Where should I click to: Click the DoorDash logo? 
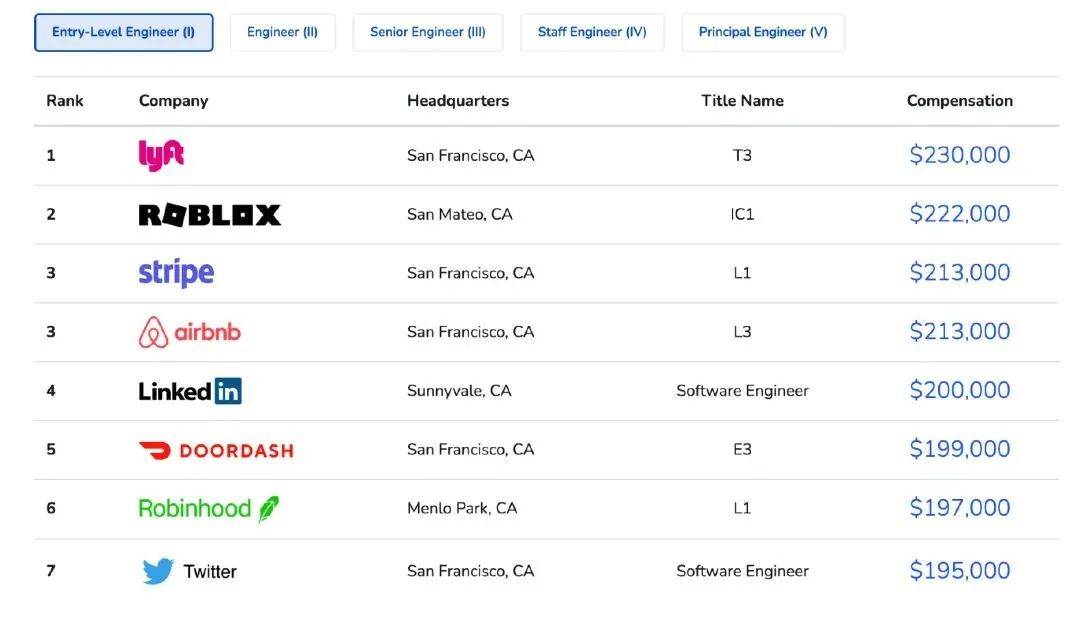click(215, 450)
